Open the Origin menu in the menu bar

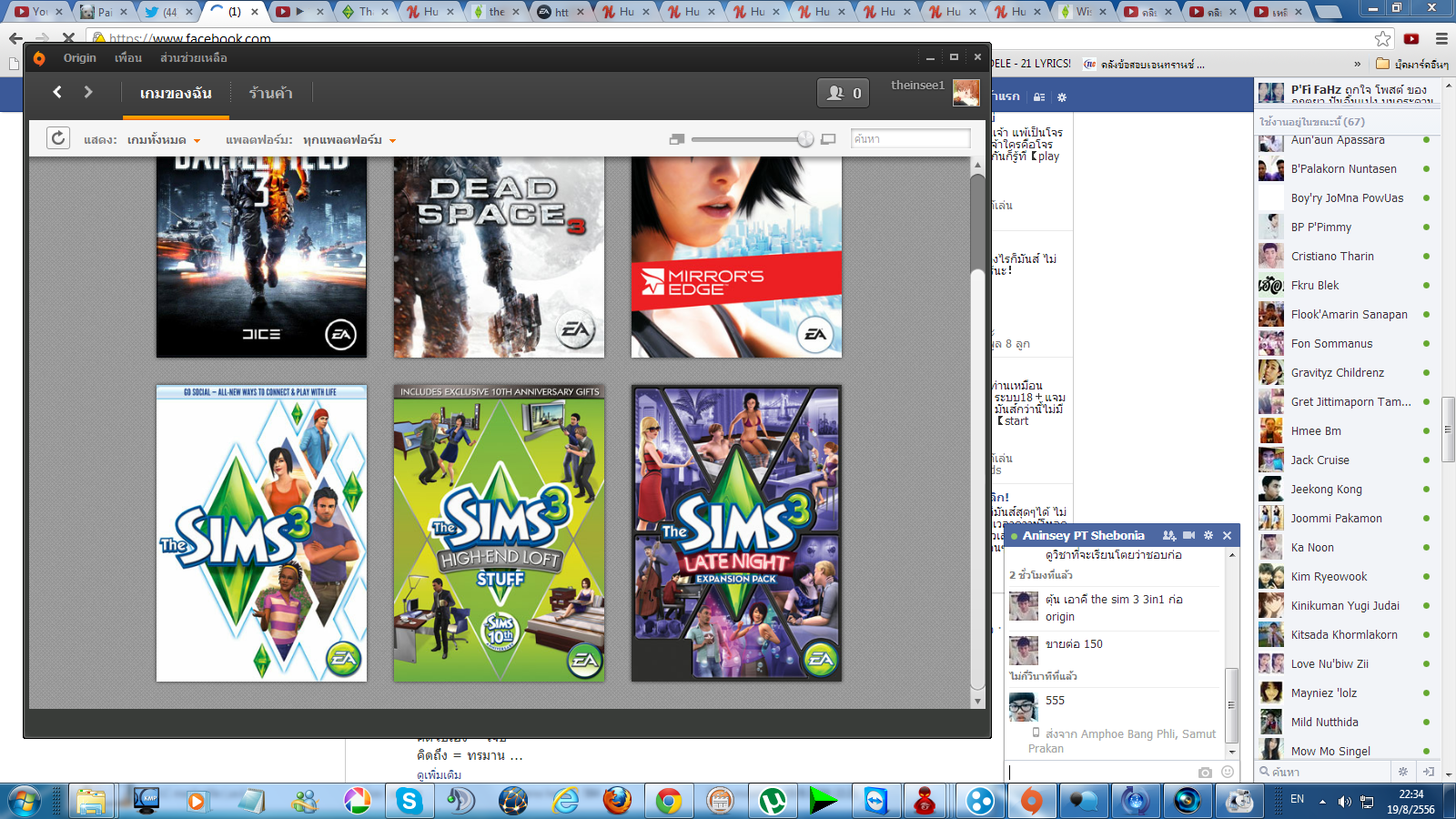pyautogui.click(x=79, y=58)
